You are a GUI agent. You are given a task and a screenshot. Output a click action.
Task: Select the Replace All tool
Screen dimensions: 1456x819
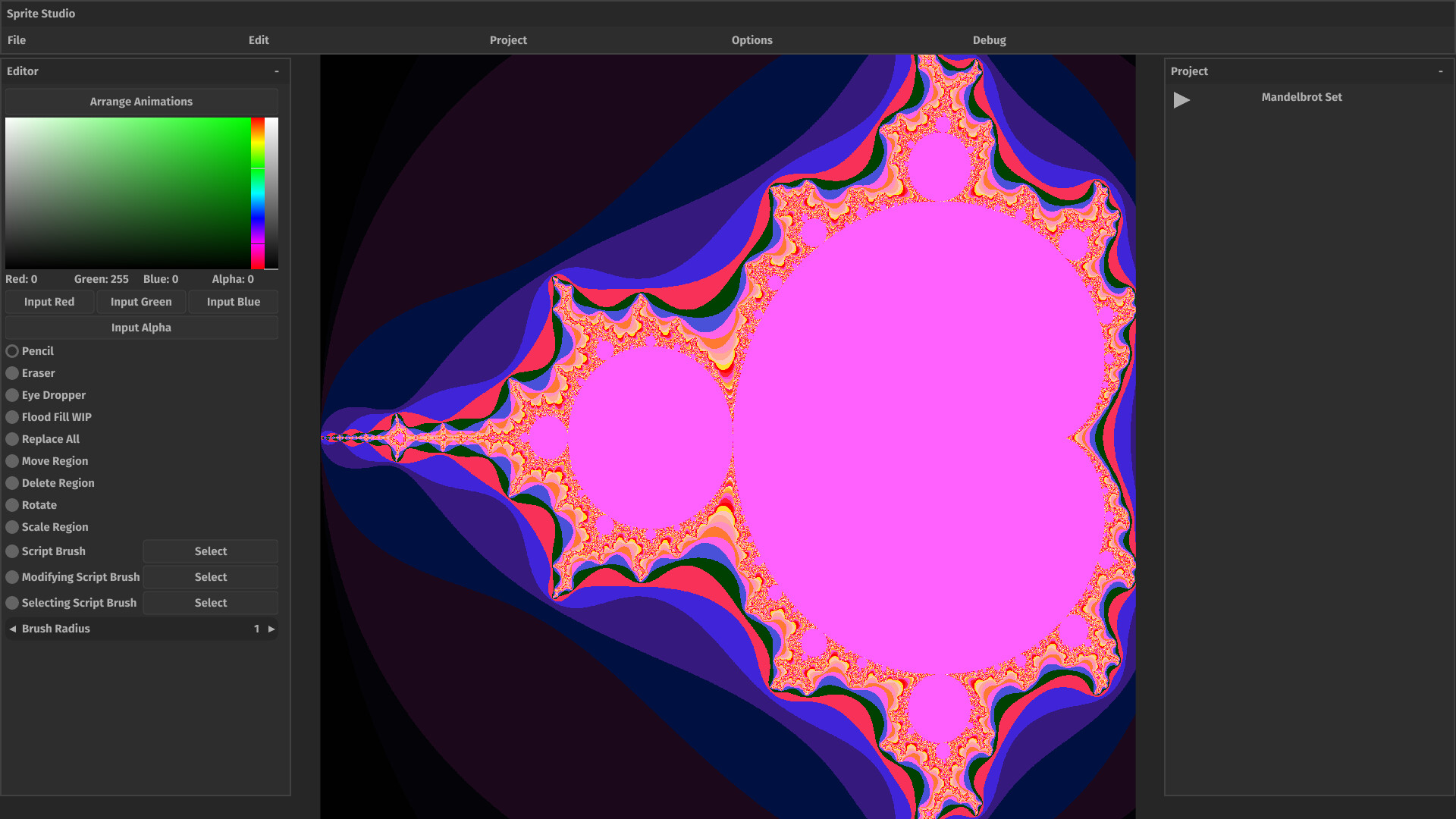tap(12, 438)
